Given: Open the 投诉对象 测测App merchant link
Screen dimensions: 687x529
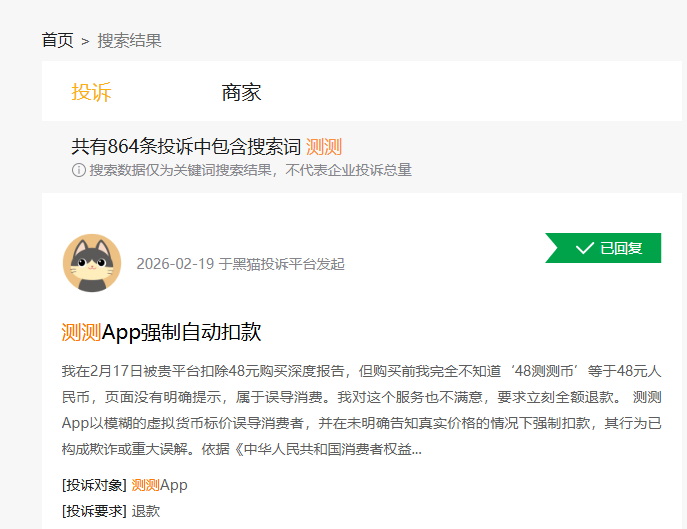Looking at the screenshot, I should (x=159, y=485).
